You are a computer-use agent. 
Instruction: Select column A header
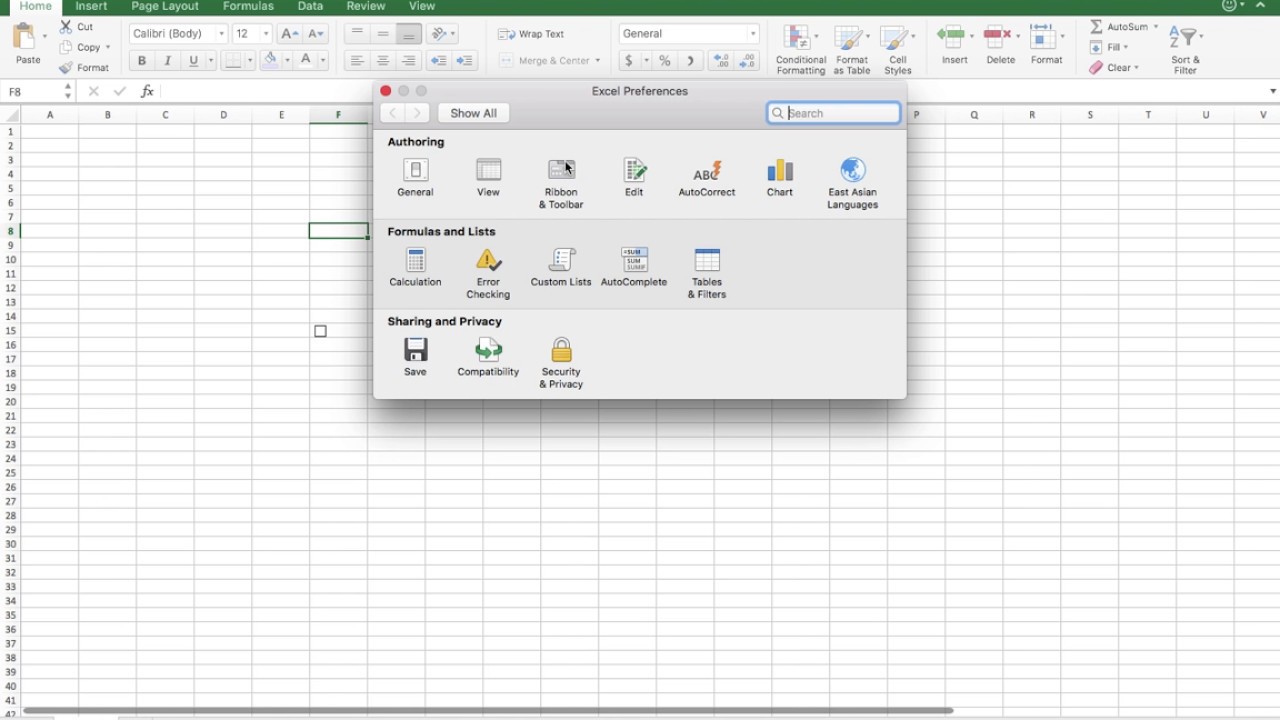click(50, 115)
